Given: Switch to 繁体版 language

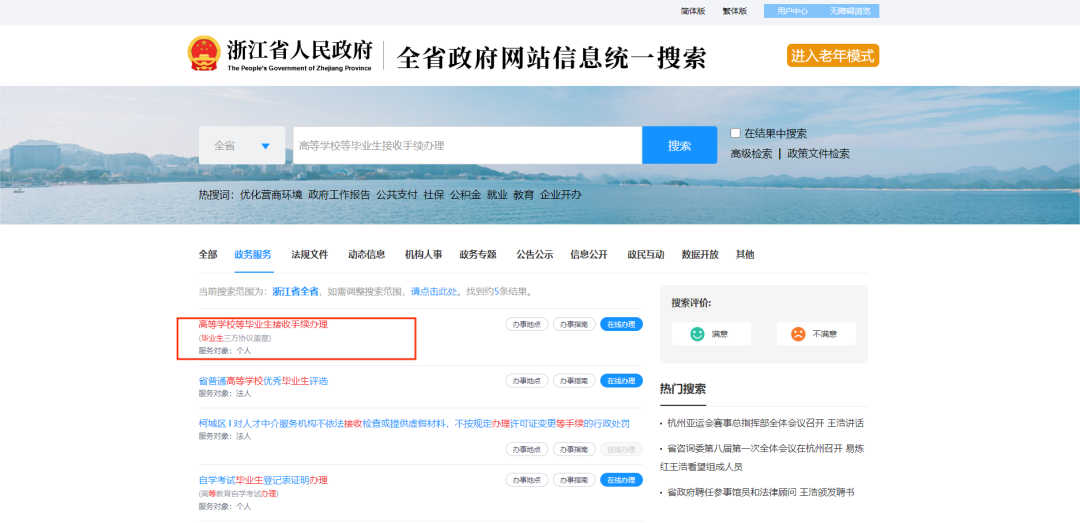Looking at the screenshot, I should (x=734, y=11).
